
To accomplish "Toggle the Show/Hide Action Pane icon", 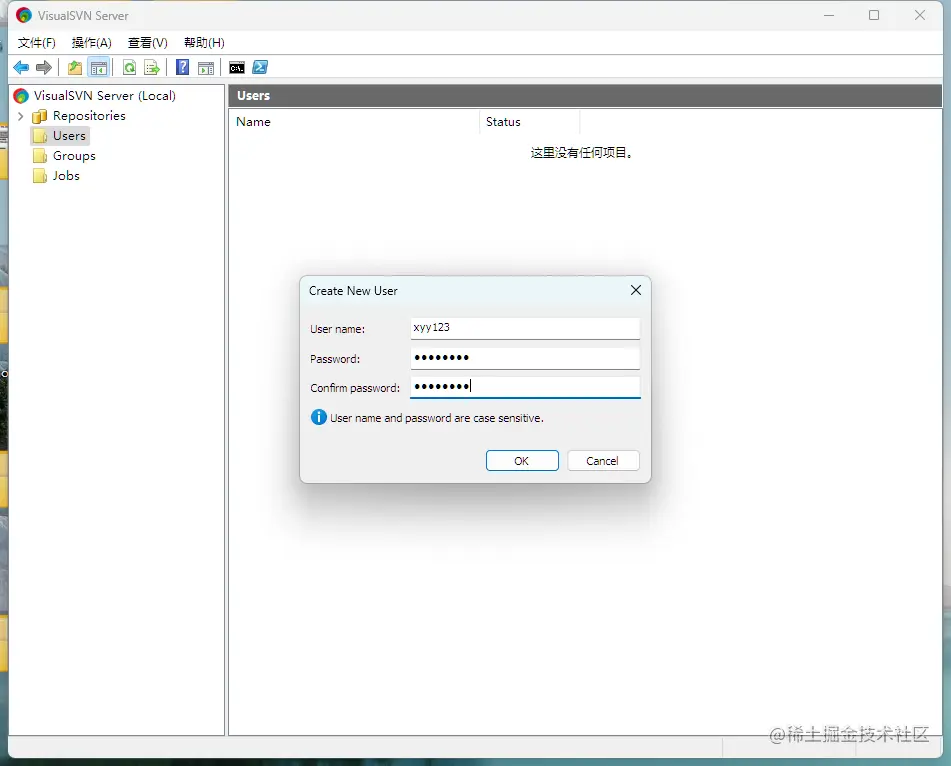I will click(206, 67).
